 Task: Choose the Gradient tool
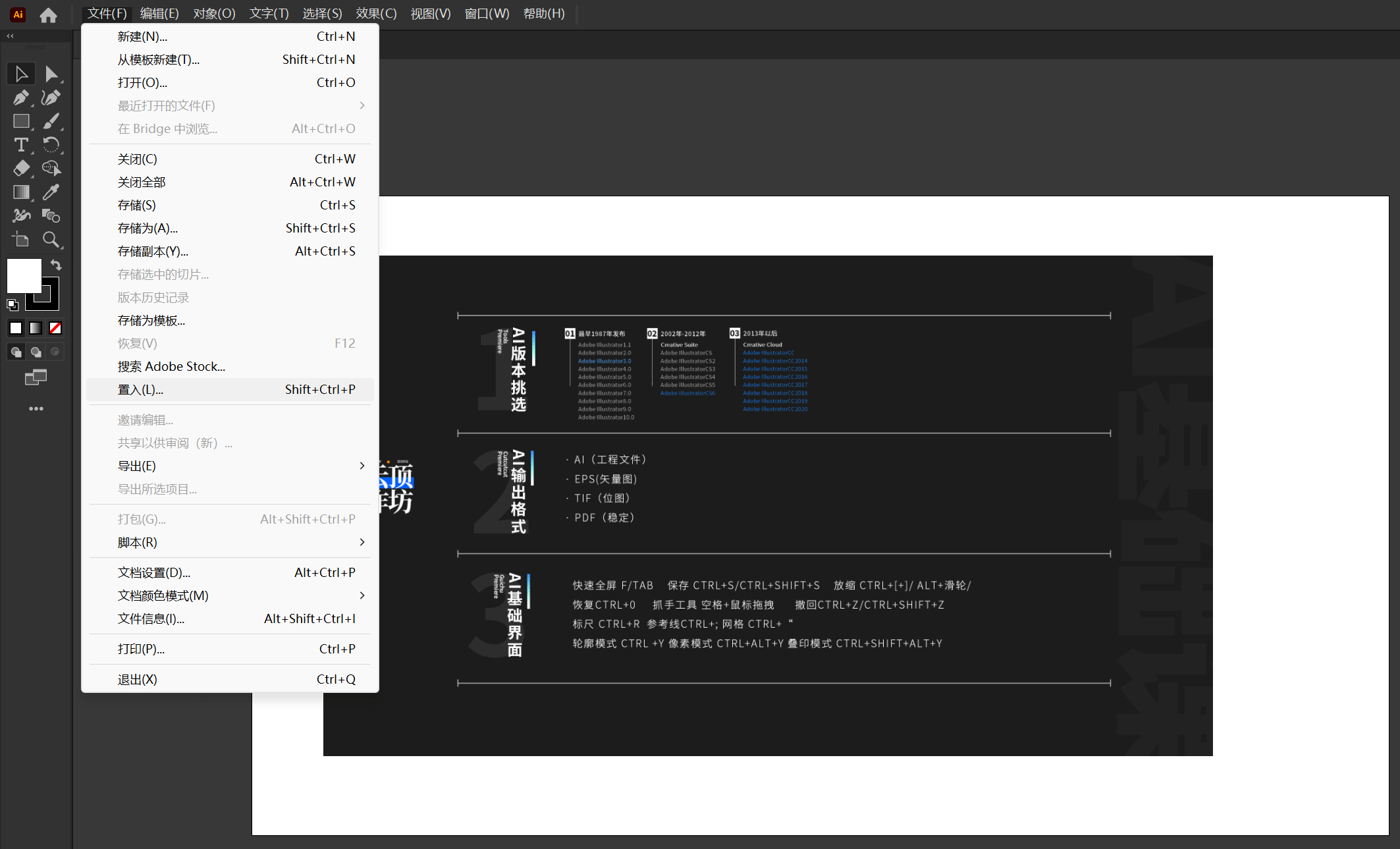tap(21, 192)
